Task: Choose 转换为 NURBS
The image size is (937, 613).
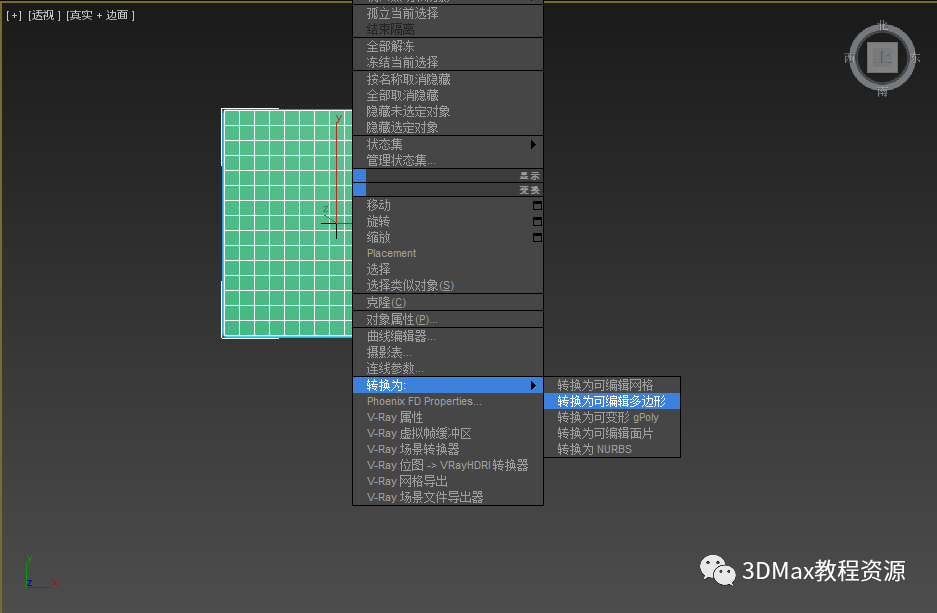Action: [x=612, y=449]
